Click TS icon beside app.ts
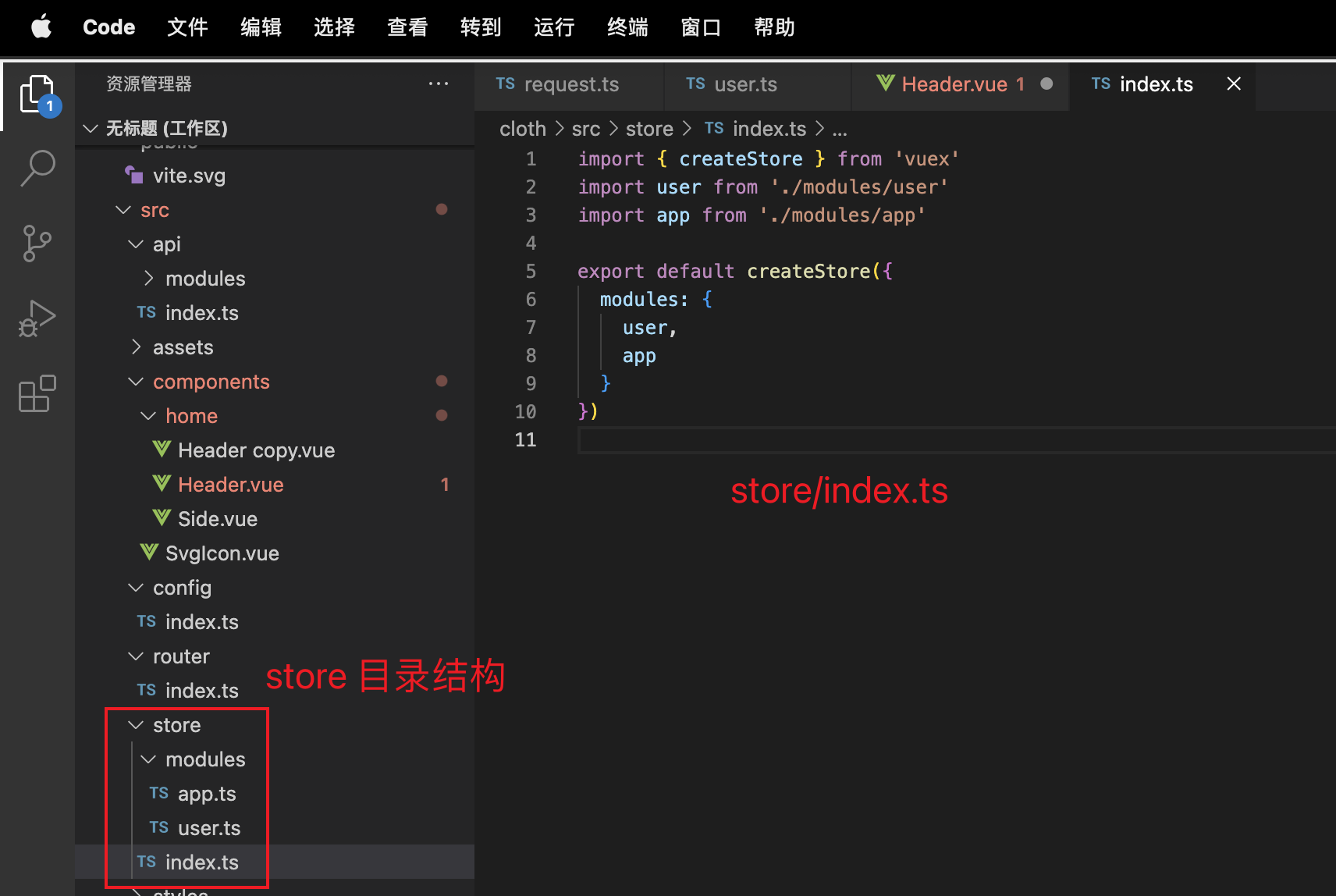Screen dimensions: 1336x896 [159, 793]
